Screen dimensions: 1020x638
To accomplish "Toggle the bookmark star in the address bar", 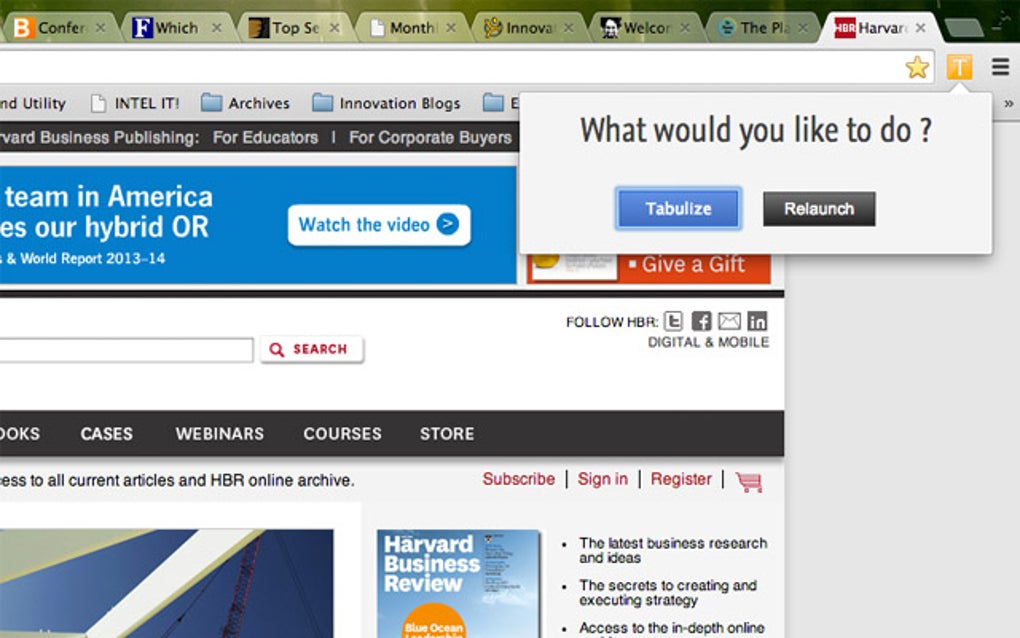I will pos(917,68).
